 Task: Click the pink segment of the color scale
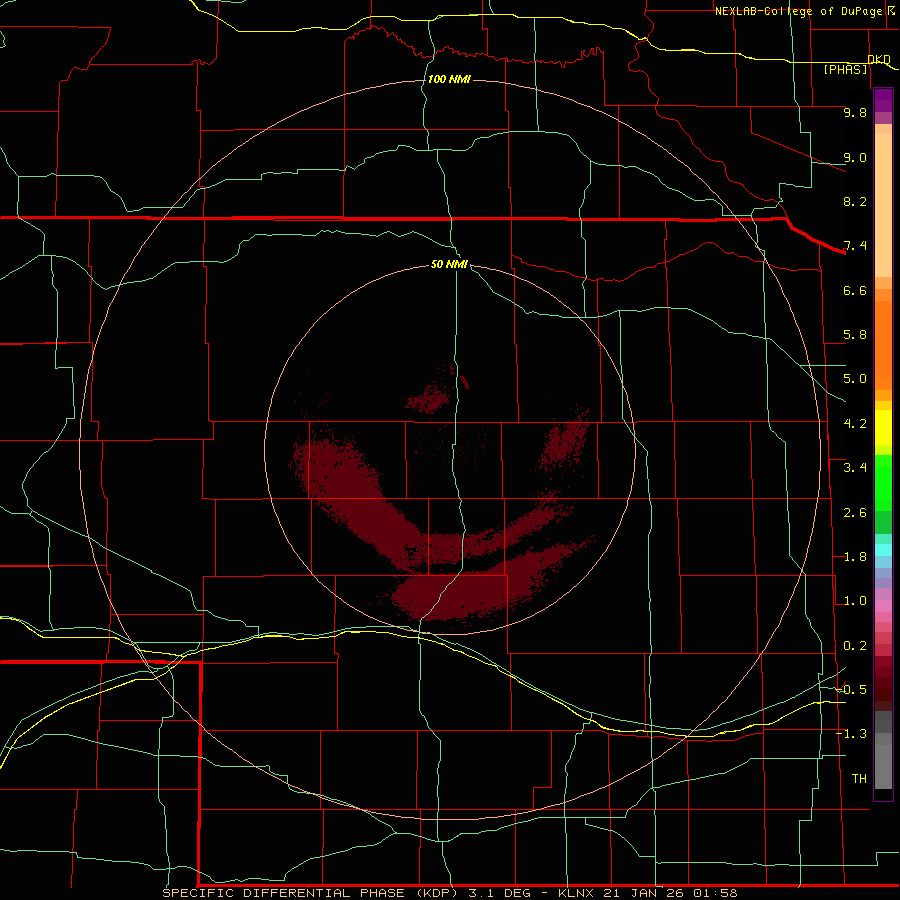[883, 606]
